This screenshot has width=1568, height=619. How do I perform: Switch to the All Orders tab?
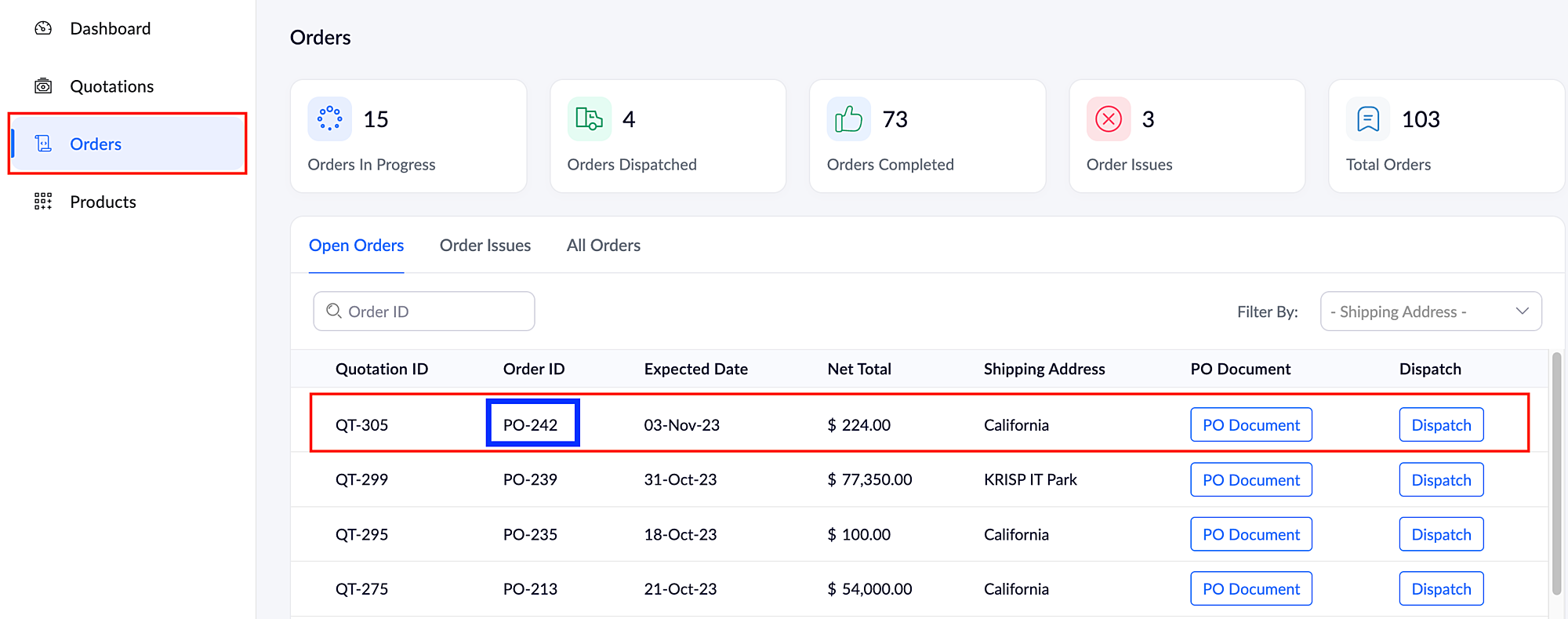(603, 246)
